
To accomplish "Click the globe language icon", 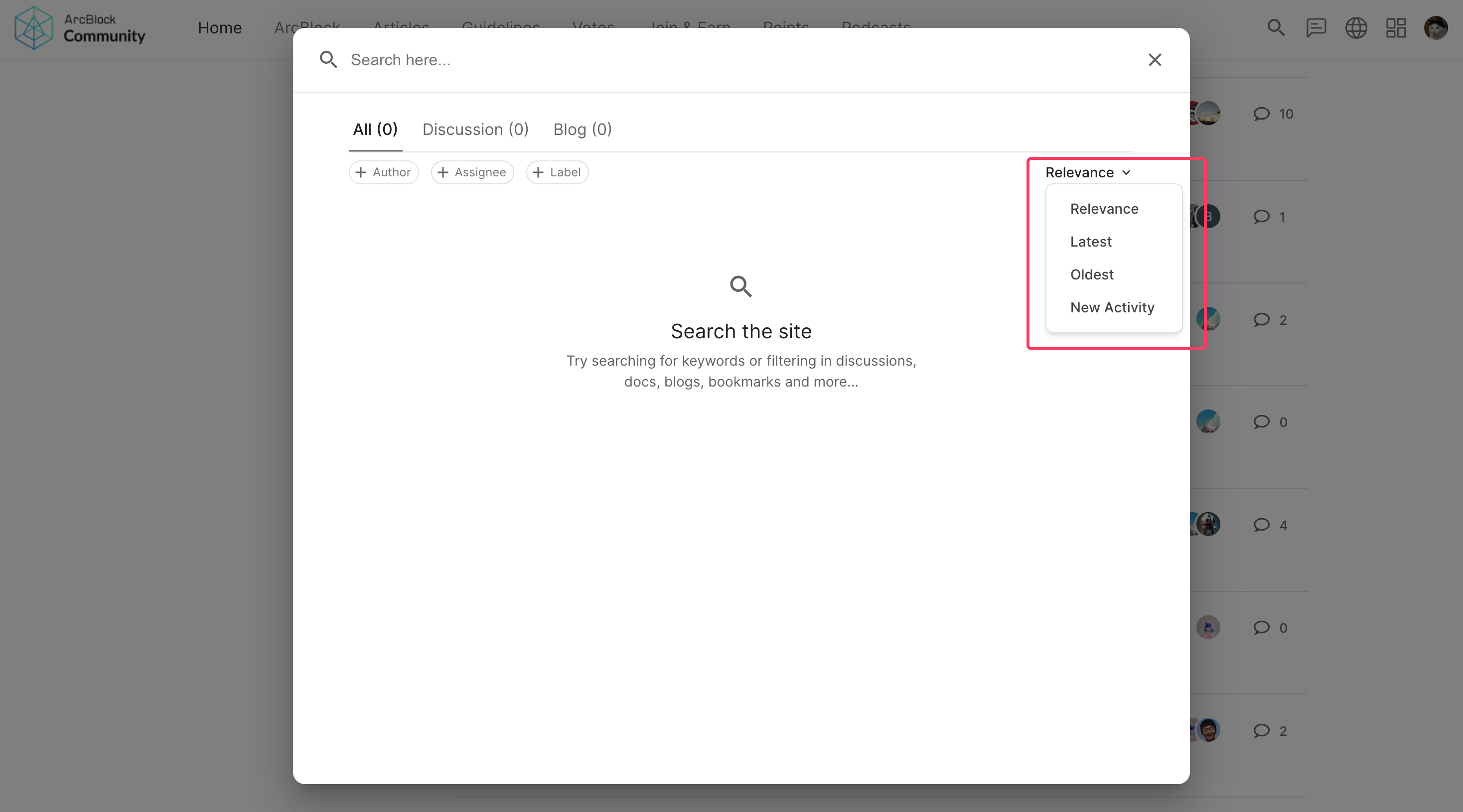I will click(1356, 28).
